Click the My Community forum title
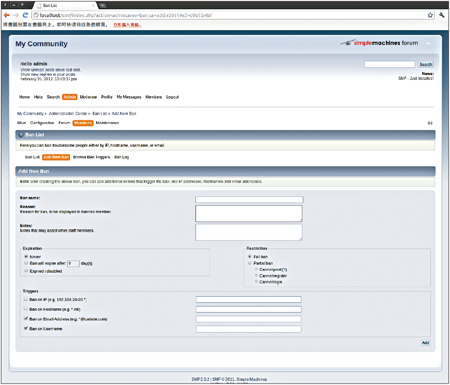Screen dimensions: 450x385 pyautogui.click(x=41, y=44)
